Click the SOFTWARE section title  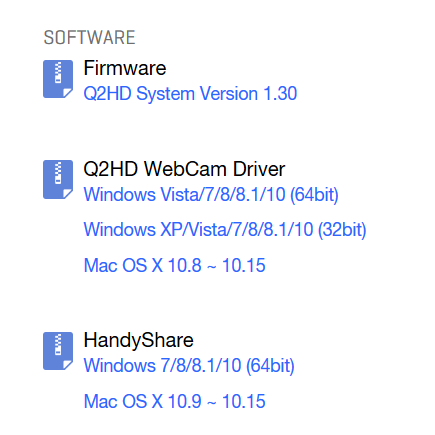coord(89,37)
